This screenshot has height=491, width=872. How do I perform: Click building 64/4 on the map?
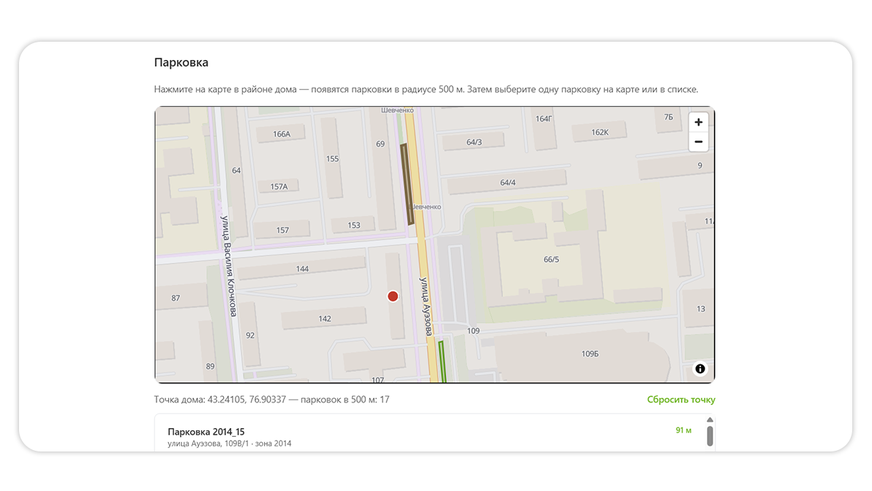coord(507,182)
